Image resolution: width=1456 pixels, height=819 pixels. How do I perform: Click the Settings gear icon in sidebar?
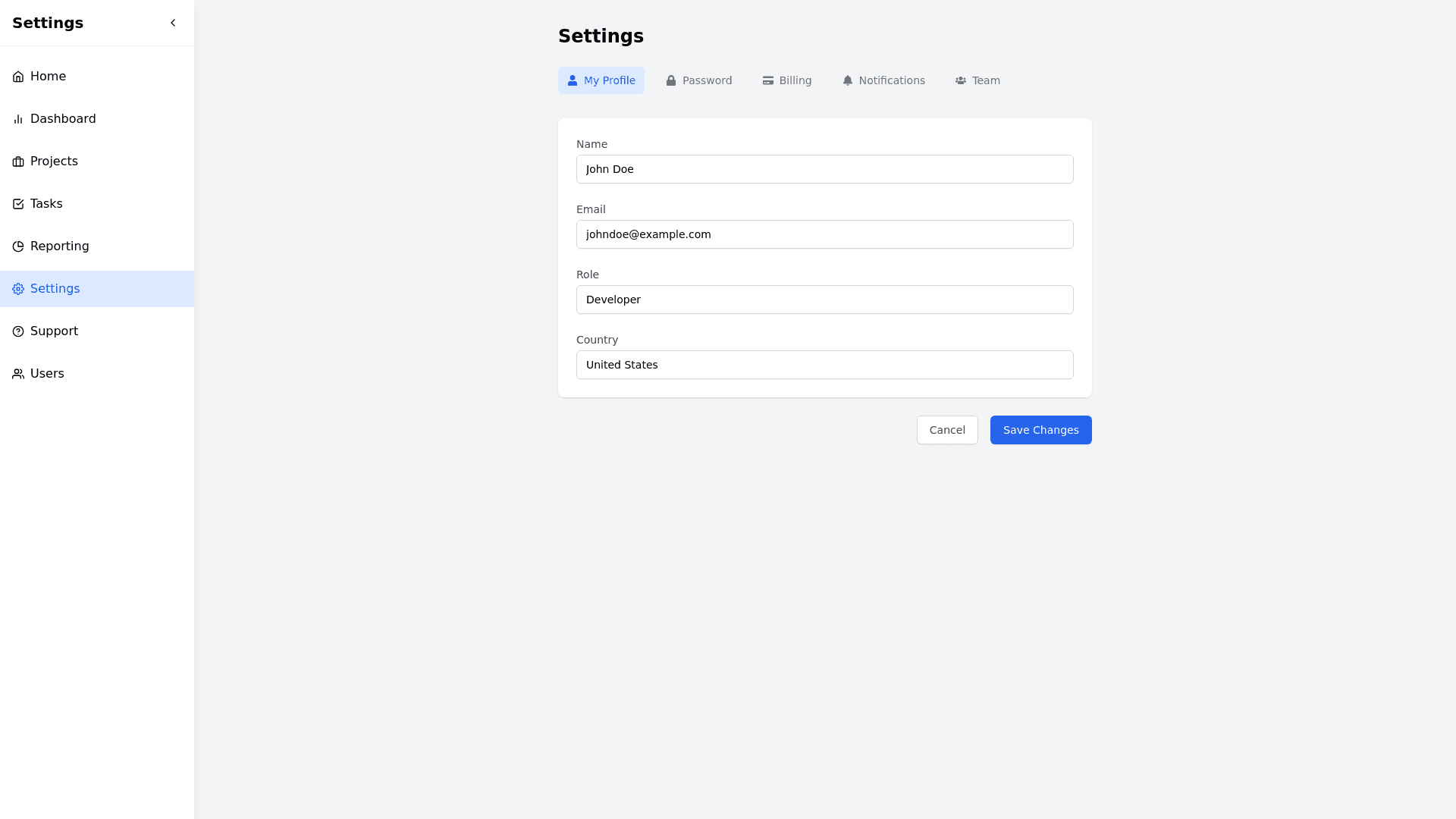click(x=18, y=289)
